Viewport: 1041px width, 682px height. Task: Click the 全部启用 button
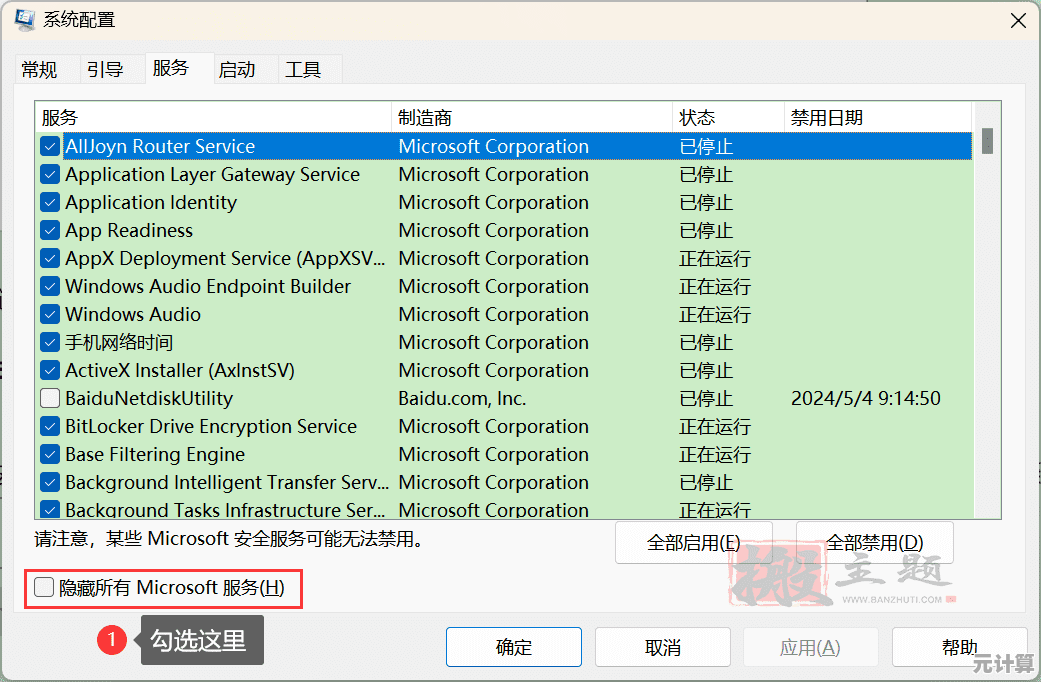pos(693,542)
